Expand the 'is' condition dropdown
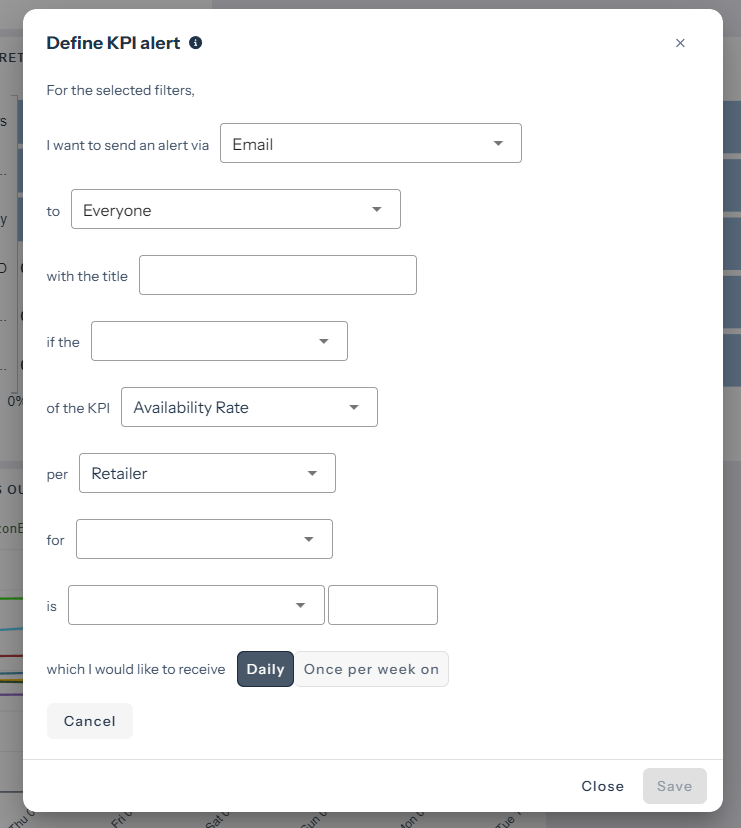The height and width of the screenshot is (828, 741). pos(196,605)
